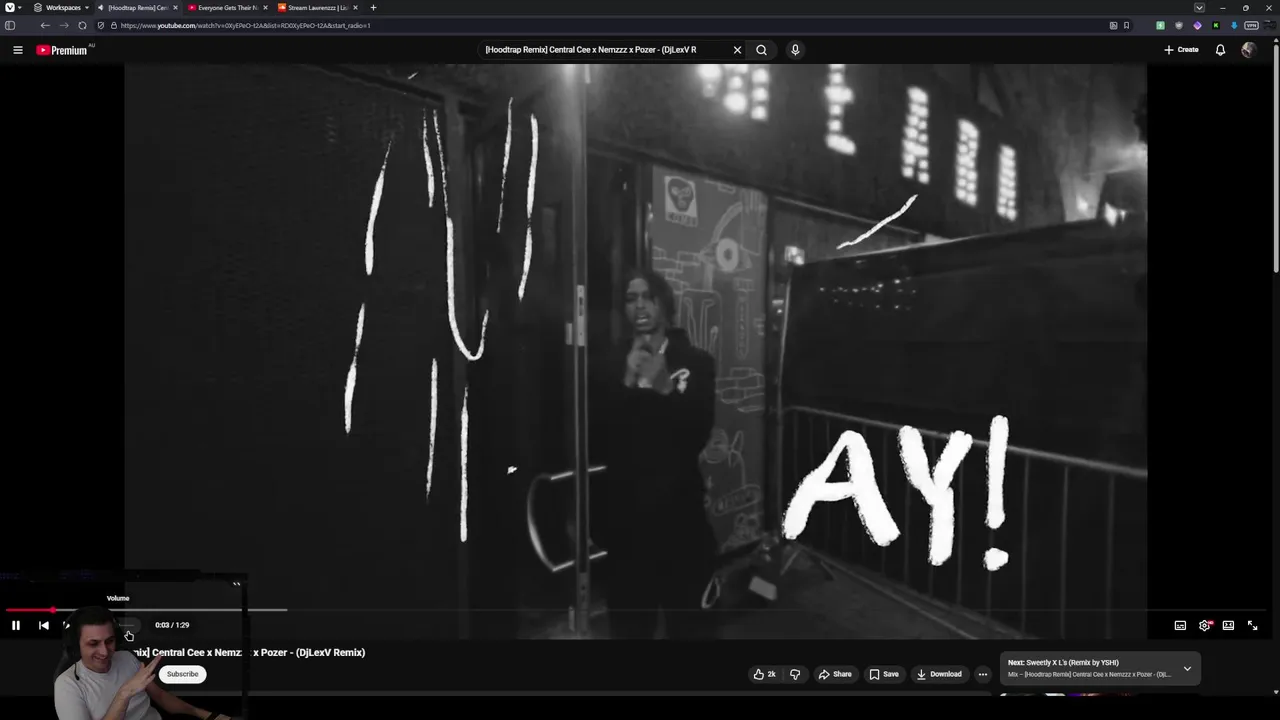Screen dimensions: 1280x720
Task: Download the video
Action: [x=939, y=674]
